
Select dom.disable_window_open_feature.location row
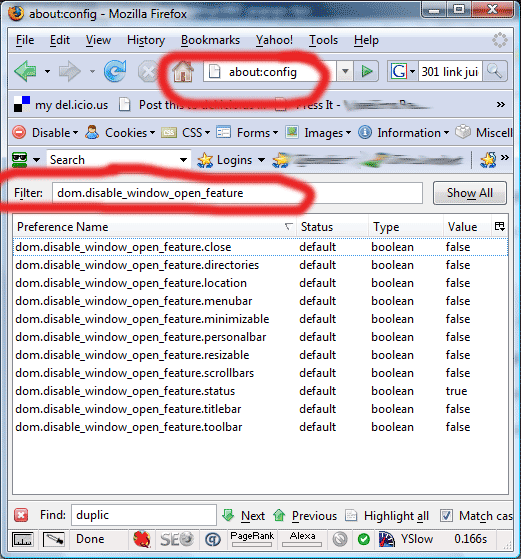(260, 283)
